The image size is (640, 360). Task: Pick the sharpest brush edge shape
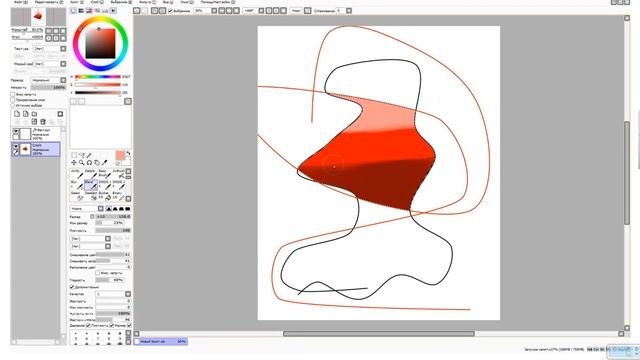[x=109, y=209]
